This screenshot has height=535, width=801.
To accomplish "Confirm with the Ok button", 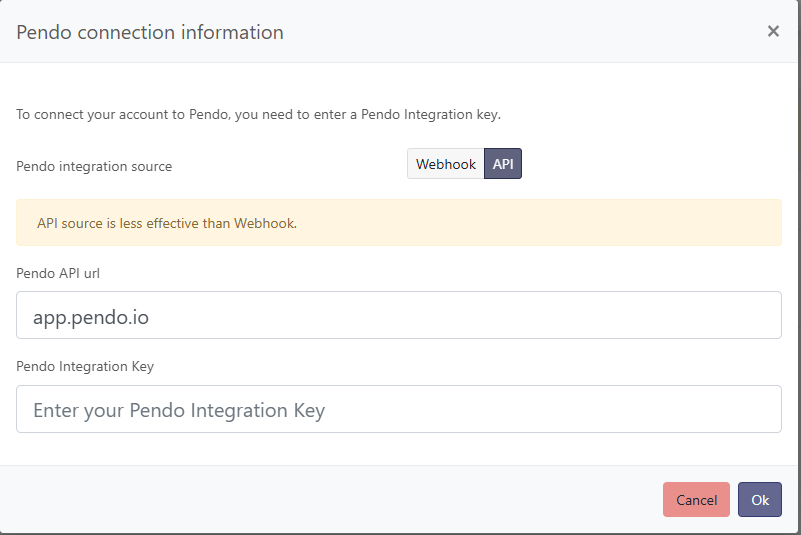I will click(x=760, y=500).
